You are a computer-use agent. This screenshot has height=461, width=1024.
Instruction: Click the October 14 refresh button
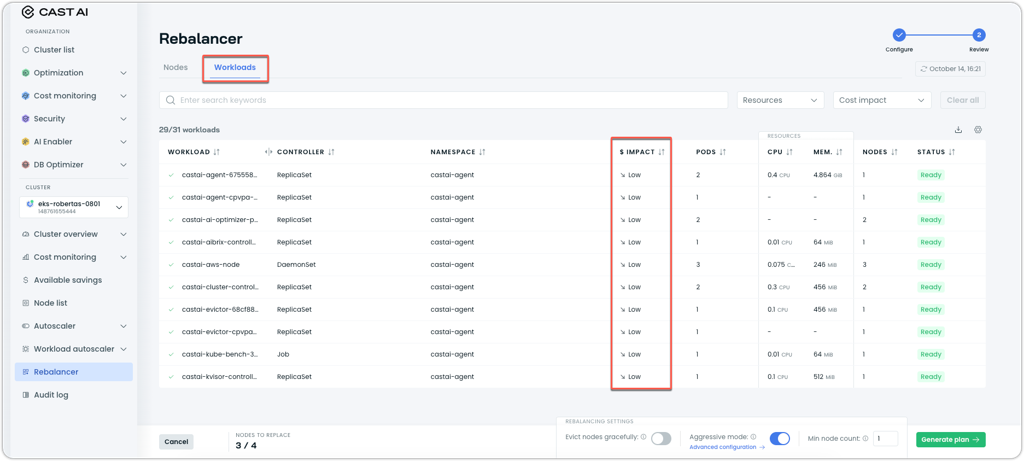[x=951, y=69]
